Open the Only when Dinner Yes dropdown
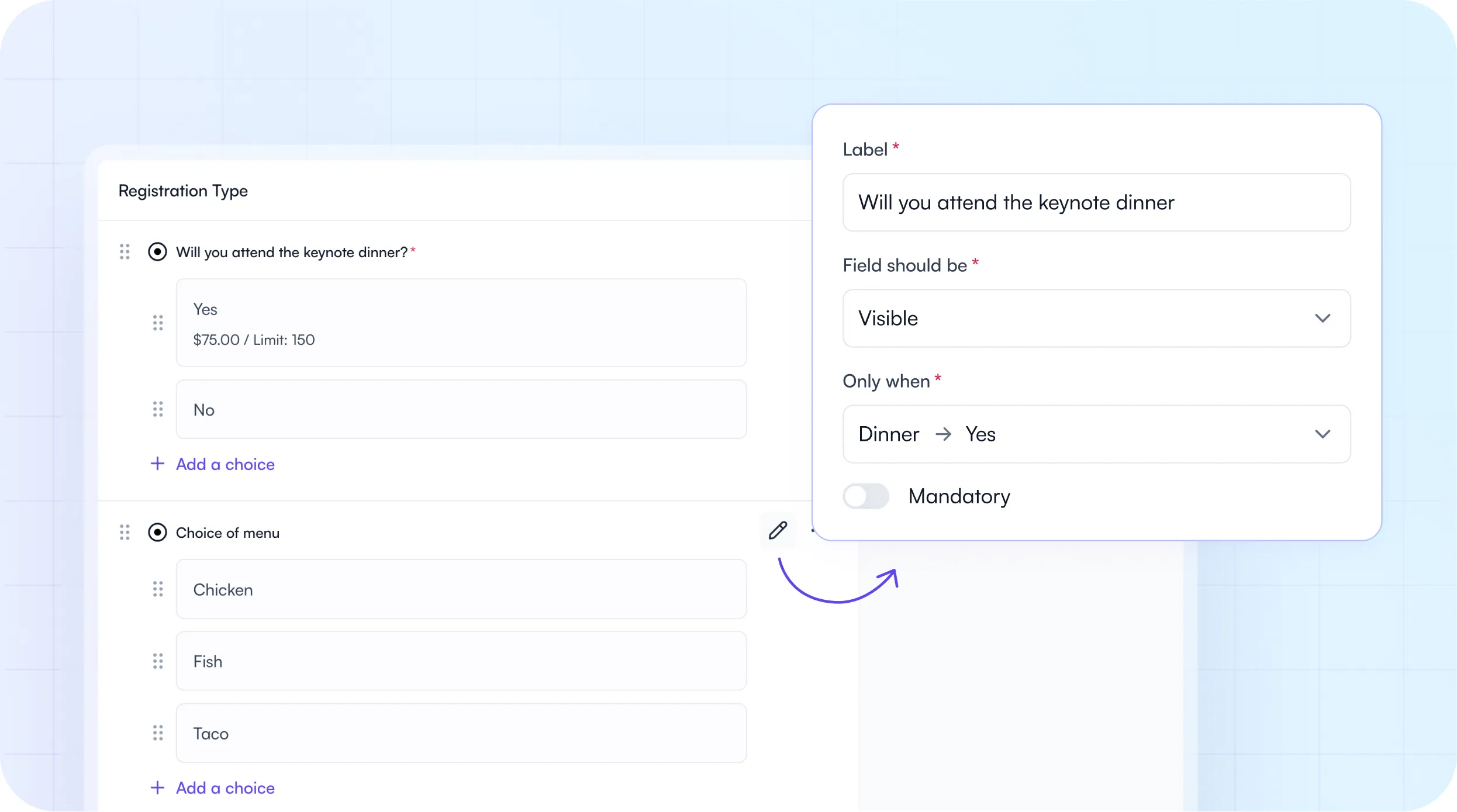This screenshot has height=812, width=1457. point(1096,434)
